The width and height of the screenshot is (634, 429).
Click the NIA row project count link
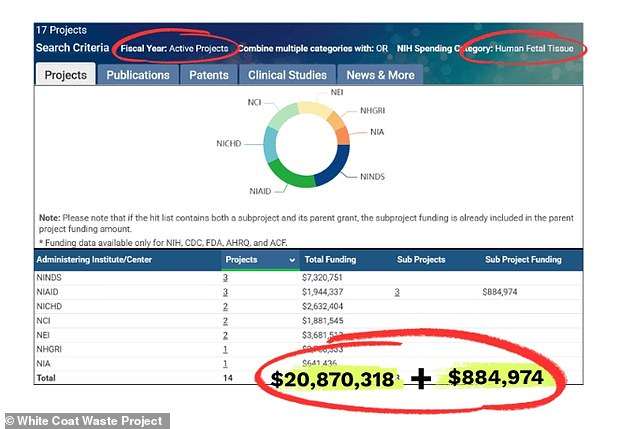pyautogui.click(x=225, y=364)
